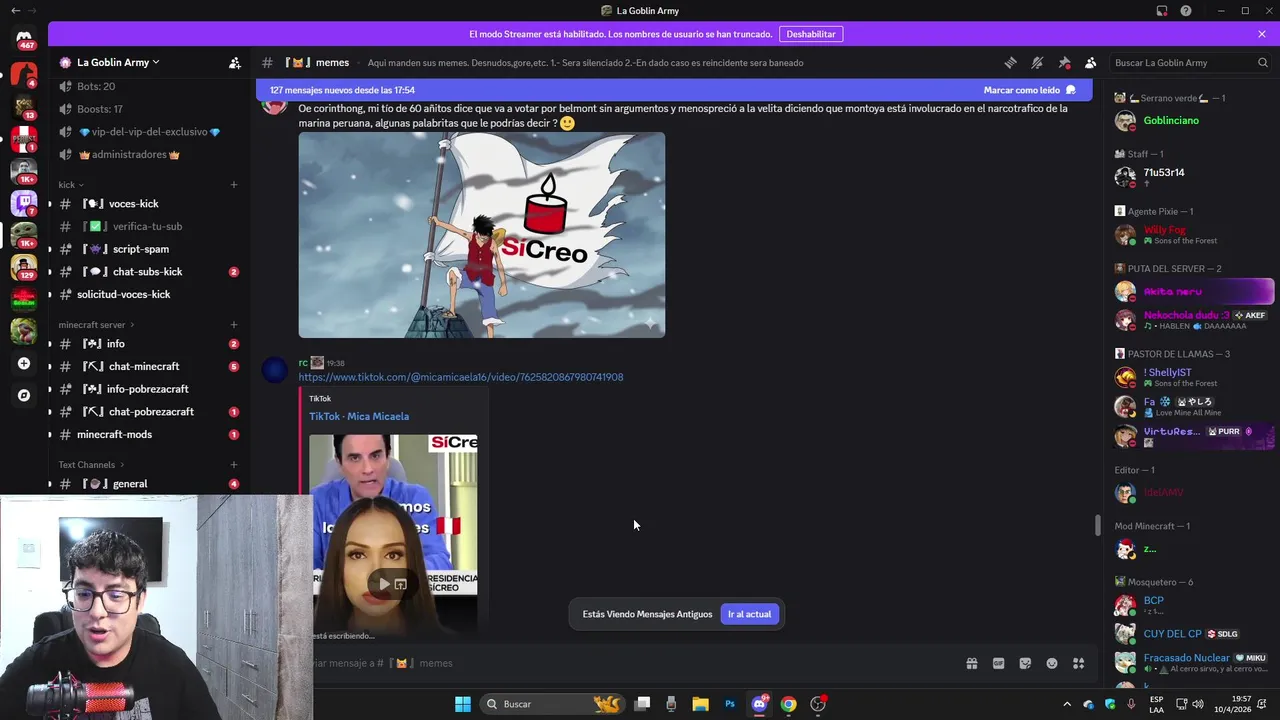This screenshot has height=720, width=1280.
Task: Open pinned messages pin icon
Action: pyautogui.click(x=1064, y=62)
